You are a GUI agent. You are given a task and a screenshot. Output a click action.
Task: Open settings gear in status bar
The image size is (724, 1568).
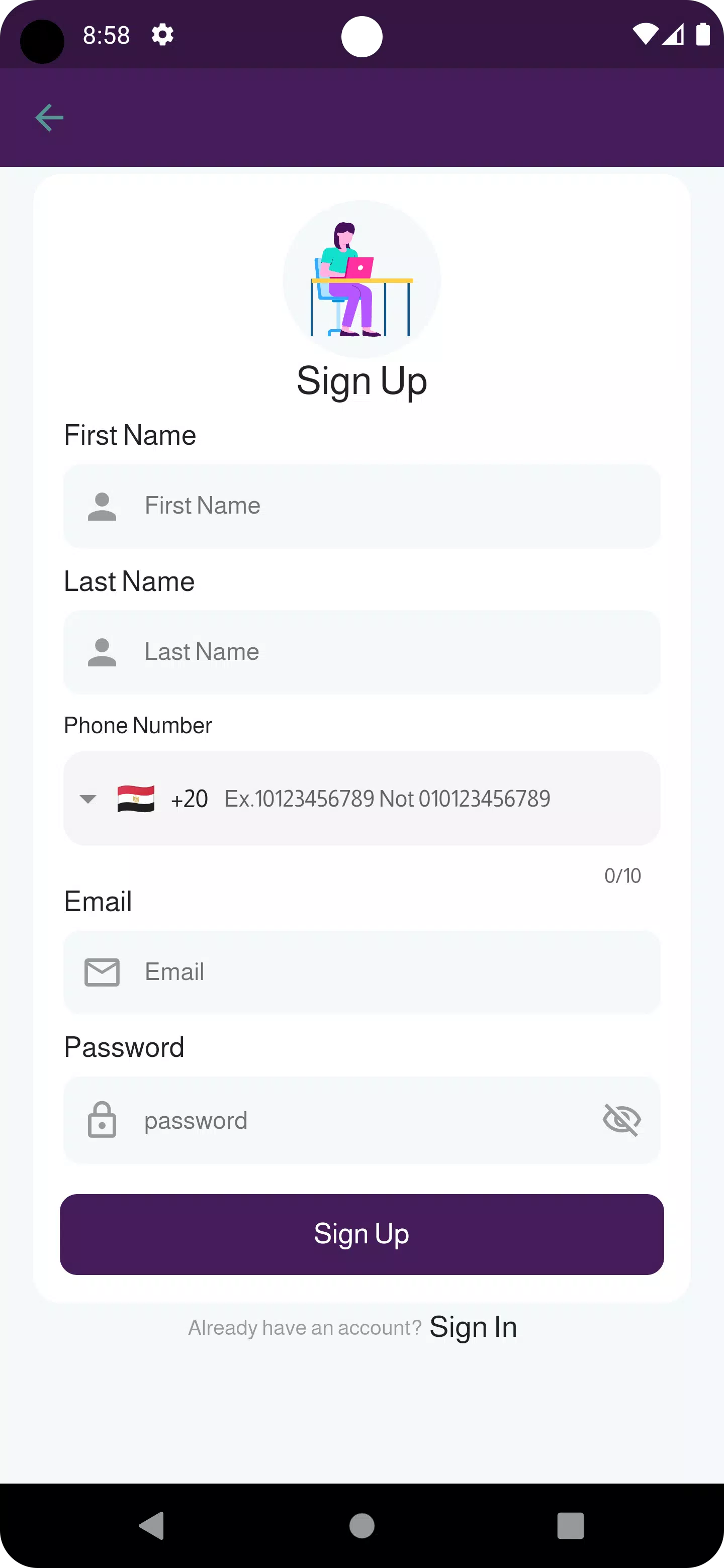[162, 35]
